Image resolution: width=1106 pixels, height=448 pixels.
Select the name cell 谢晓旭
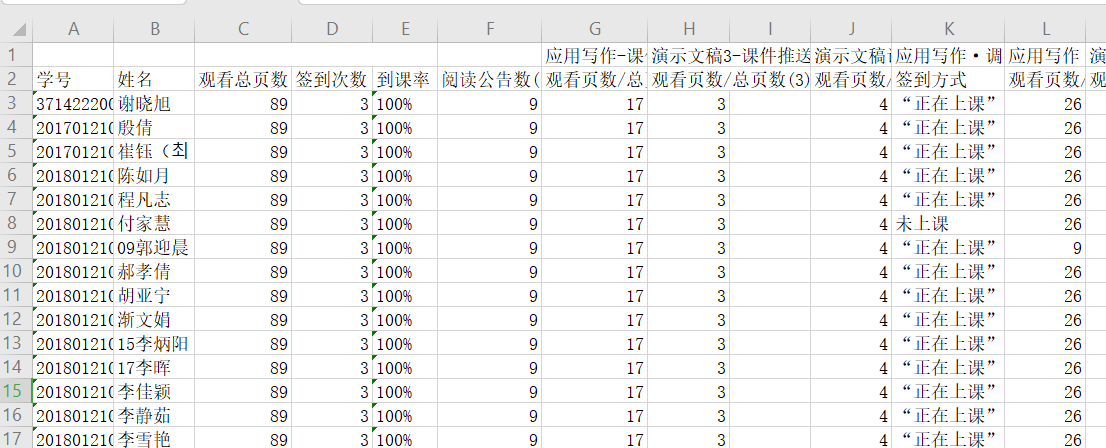[x=154, y=103]
